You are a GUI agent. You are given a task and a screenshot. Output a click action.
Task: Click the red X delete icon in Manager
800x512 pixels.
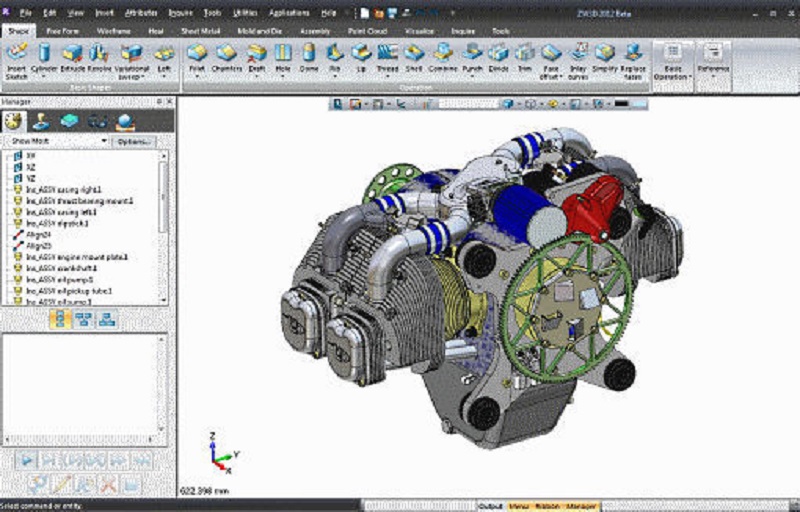pos(108,483)
